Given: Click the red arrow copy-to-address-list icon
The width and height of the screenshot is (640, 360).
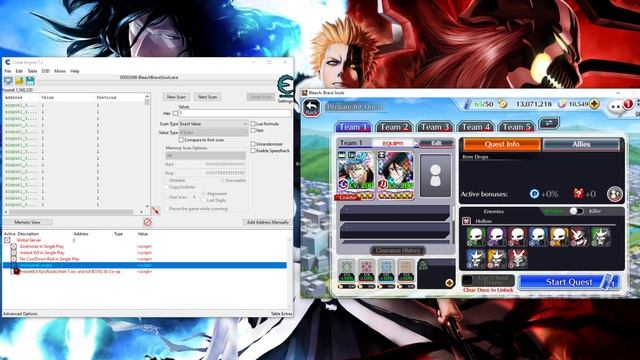Looking at the screenshot, I should click(156, 211).
